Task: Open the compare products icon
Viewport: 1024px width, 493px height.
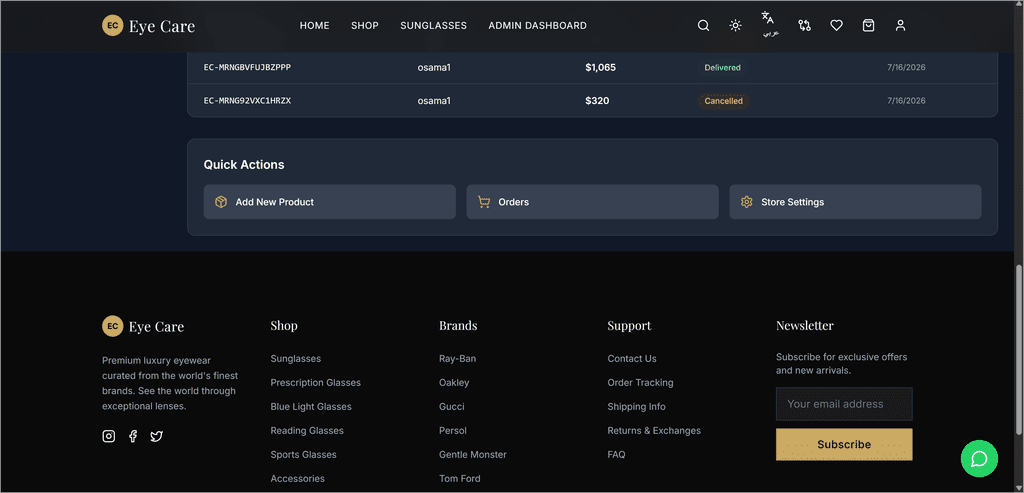Action: point(805,25)
